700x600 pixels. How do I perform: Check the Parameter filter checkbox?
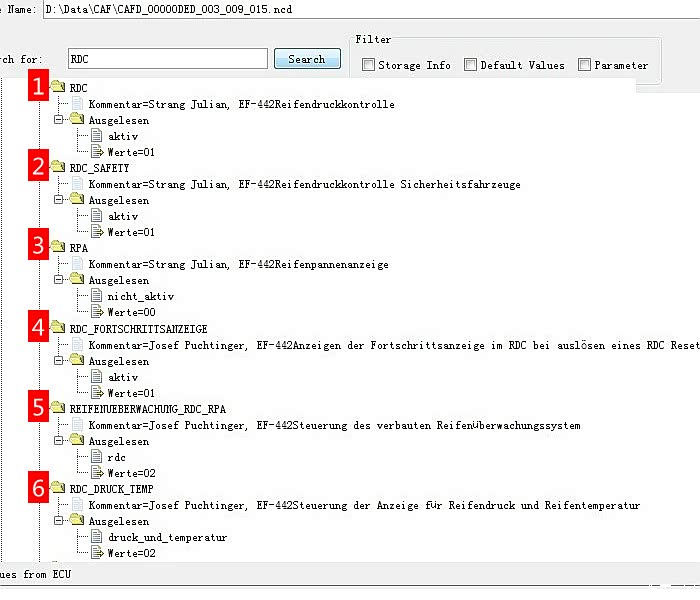[x=584, y=65]
